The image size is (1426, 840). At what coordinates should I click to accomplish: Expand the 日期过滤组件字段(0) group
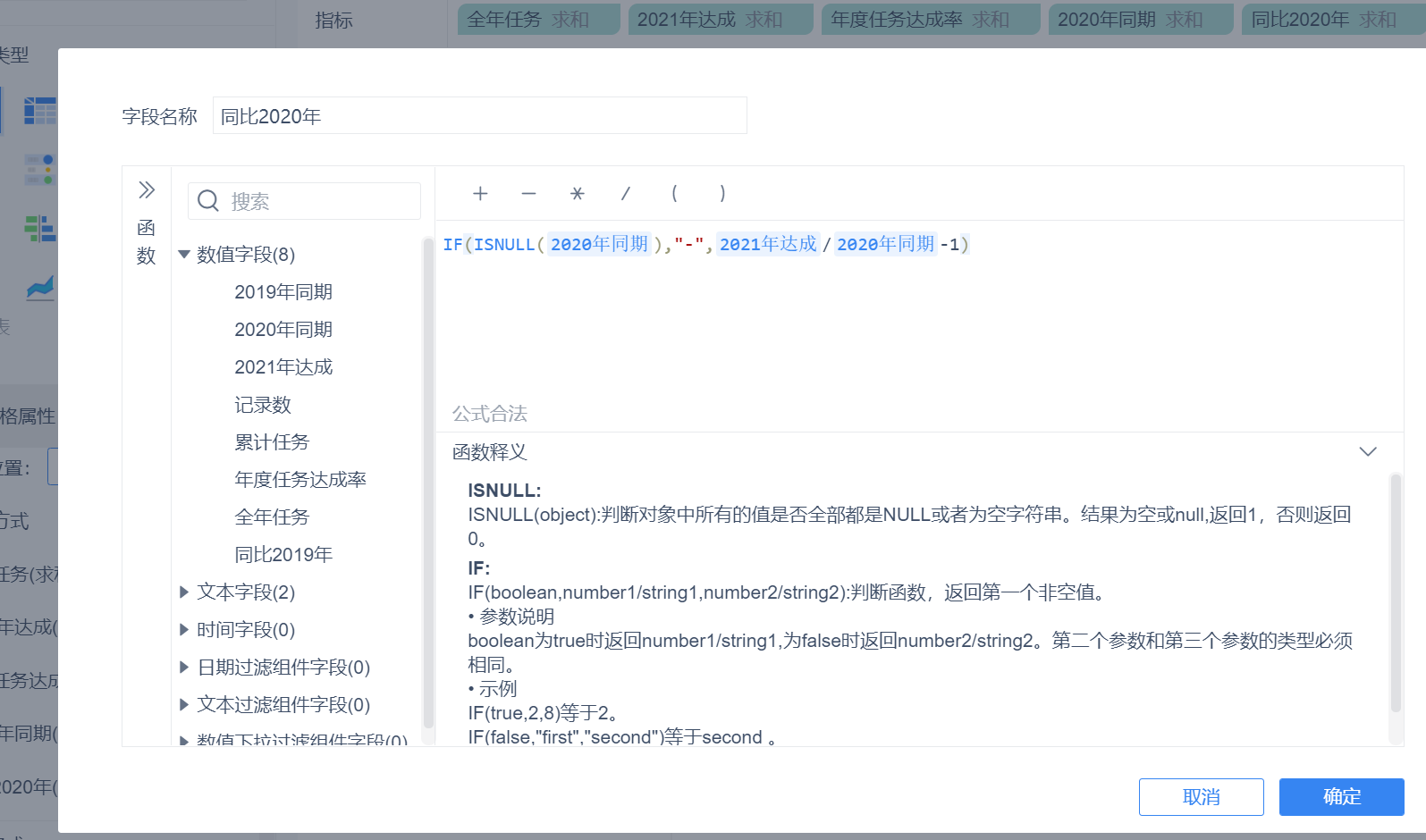click(184, 667)
